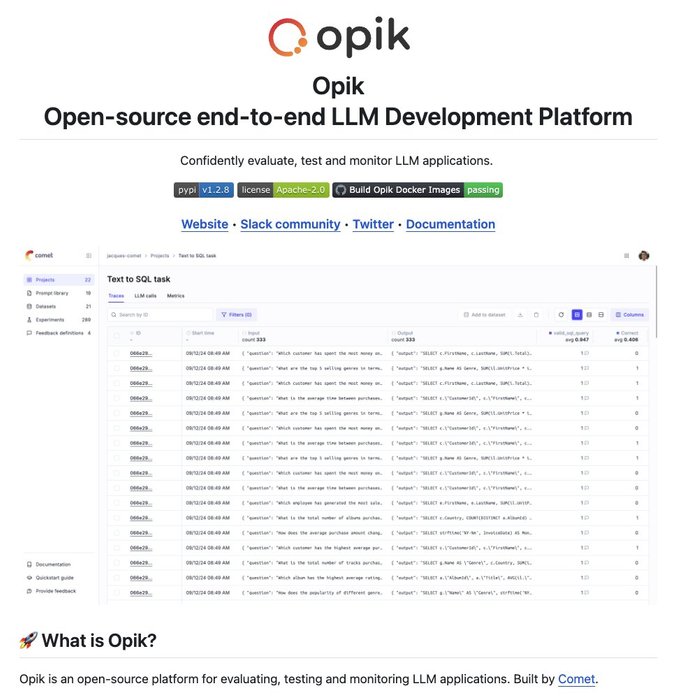Tick the checkbox for the 'highest average pur' customer row
Screen dimensions: 678x700
point(116,548)
